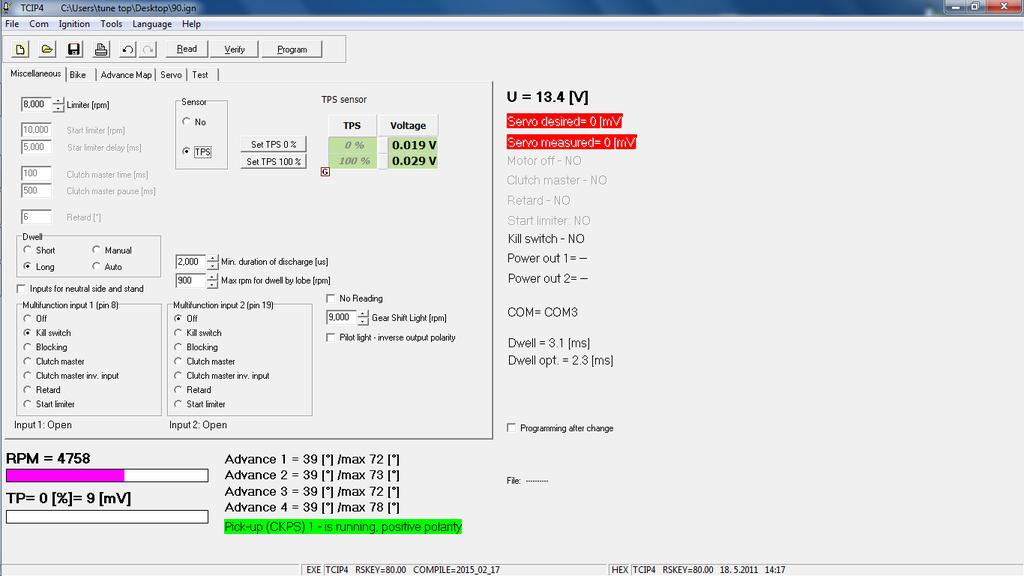Click the Print icon in toolbar
This screenshot has height=576, width=1024.
coord(101,49)
